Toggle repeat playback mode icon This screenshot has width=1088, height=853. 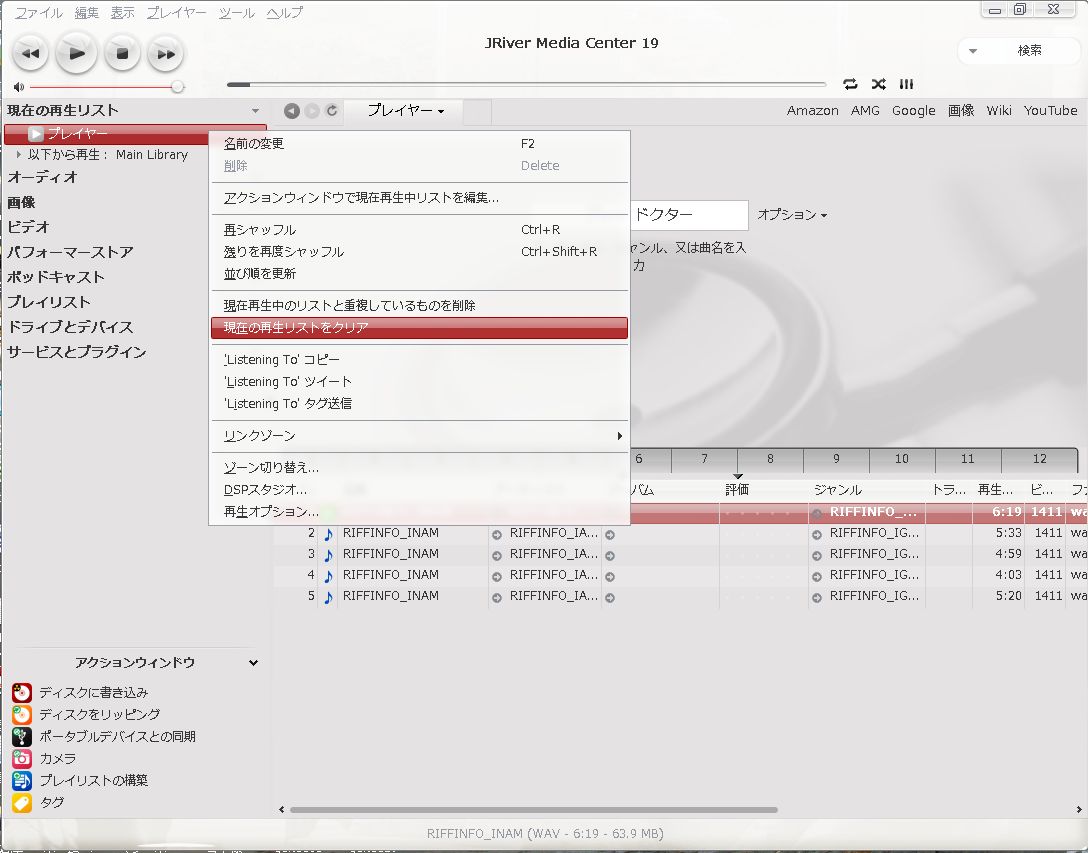pos(850,84)
